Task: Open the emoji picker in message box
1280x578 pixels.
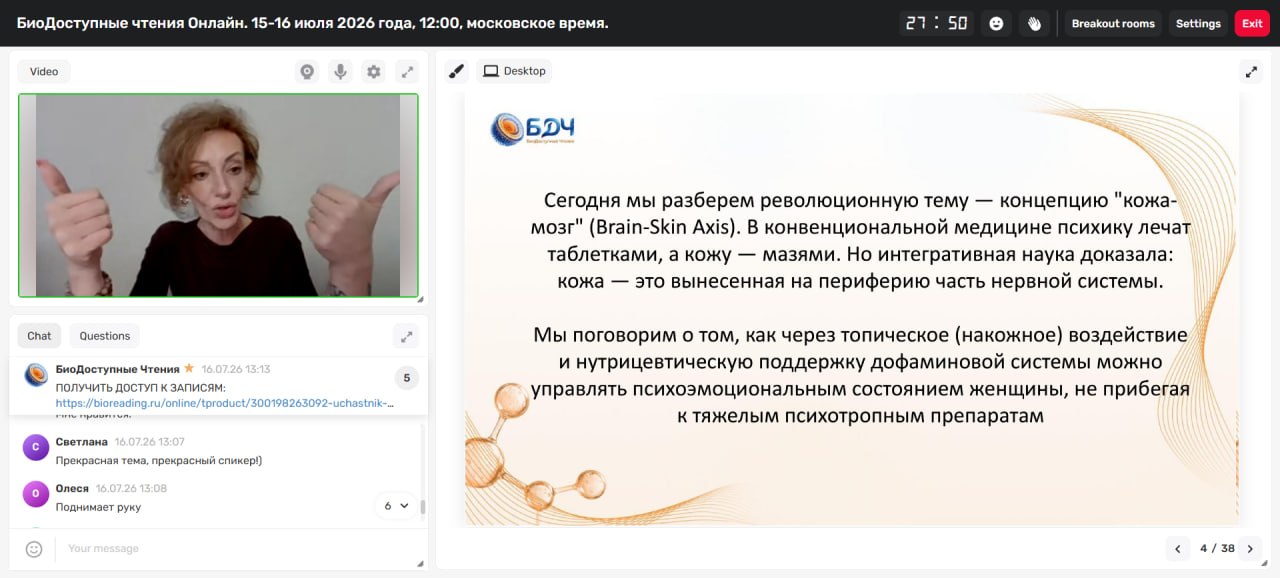Action: click(34, 548)
